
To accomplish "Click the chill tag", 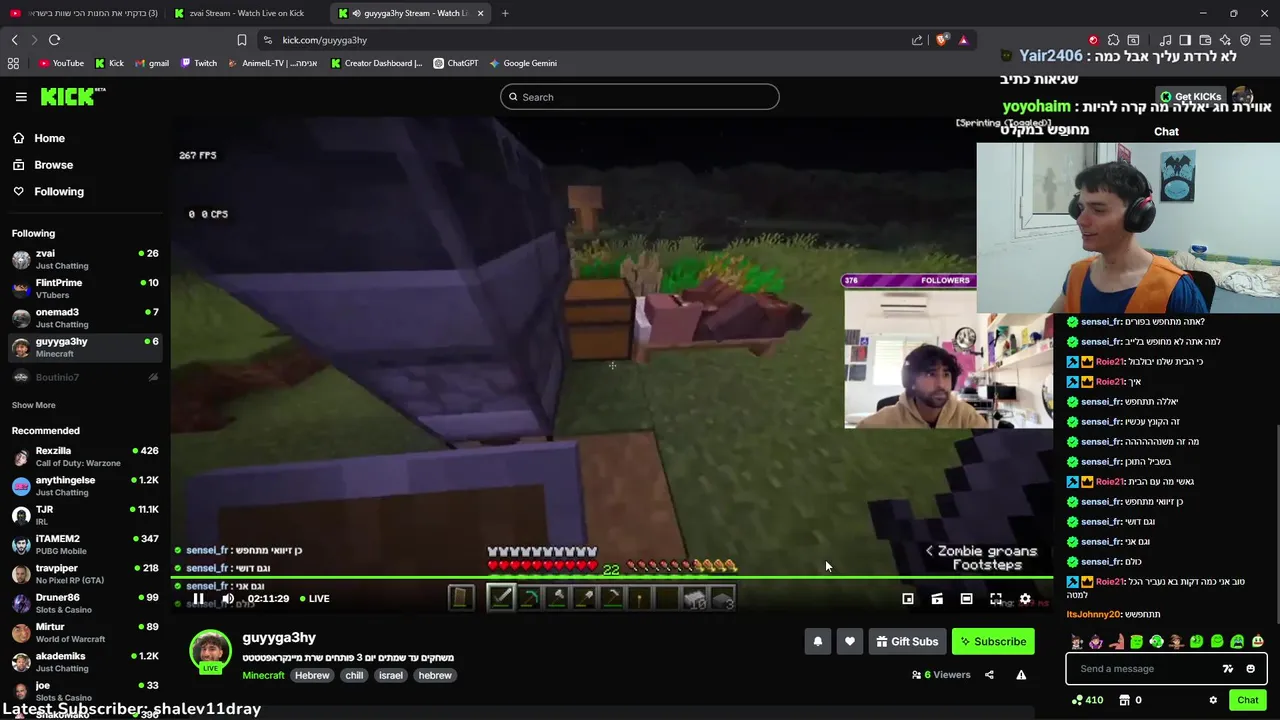I will [x=354, y=675].
